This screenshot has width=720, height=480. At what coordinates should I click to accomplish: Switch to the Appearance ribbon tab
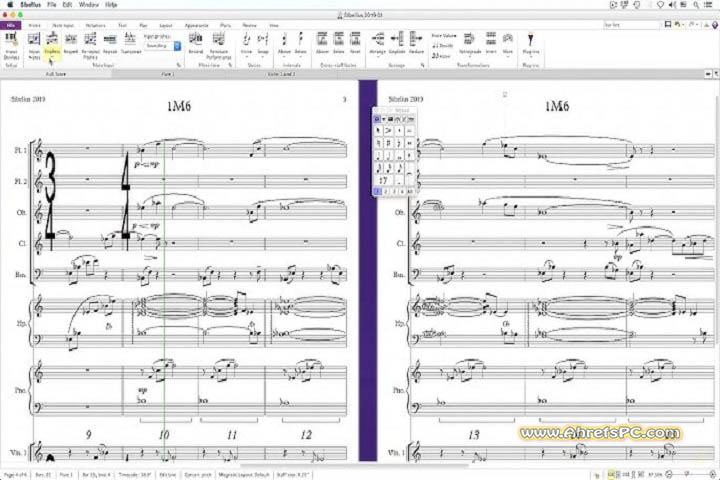pyautogui.click(x=197, y=25)
